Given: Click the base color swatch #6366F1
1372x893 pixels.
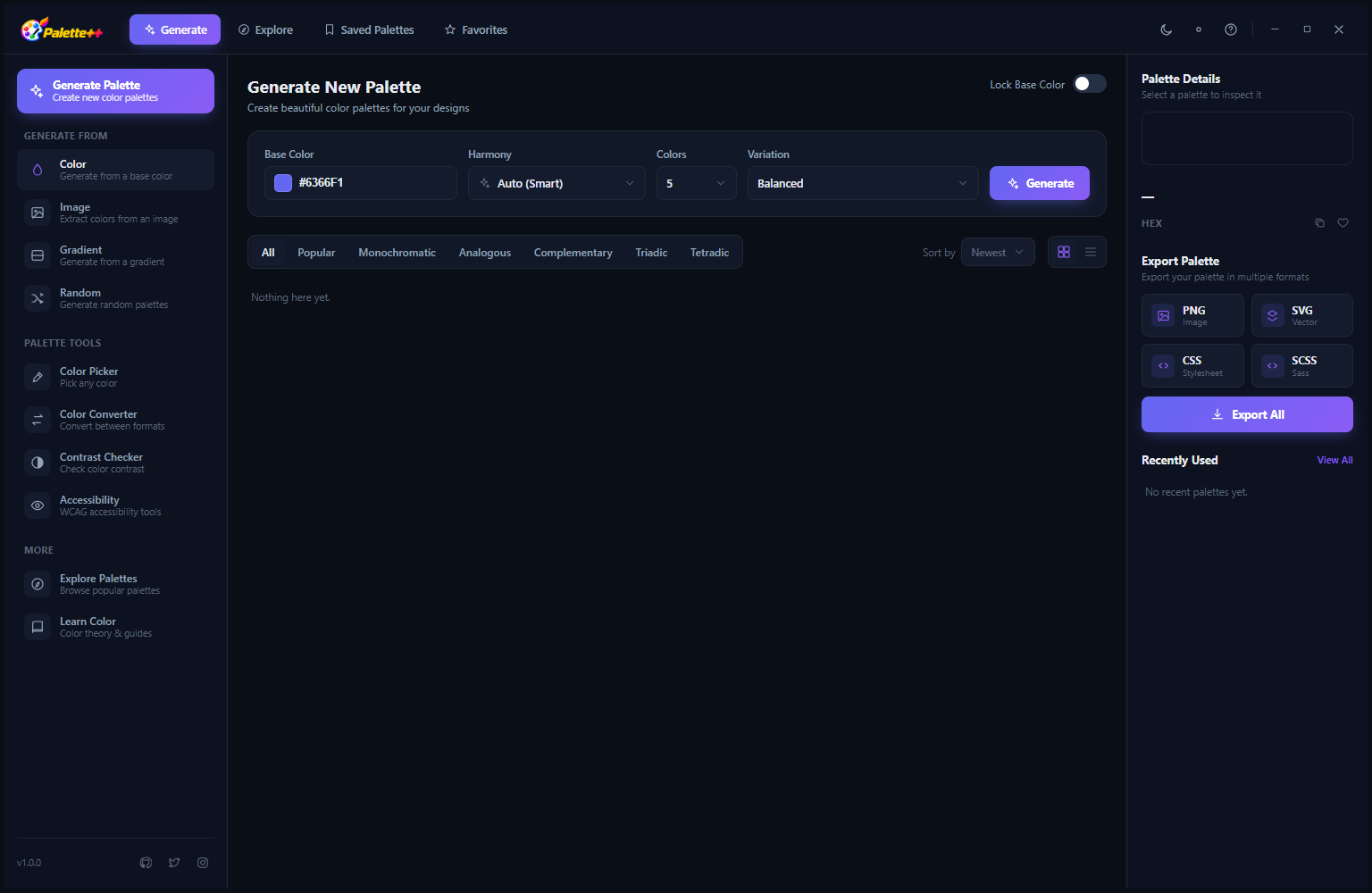Looking at the screenshot, I should pyautogui.click(x=283, y=183).
